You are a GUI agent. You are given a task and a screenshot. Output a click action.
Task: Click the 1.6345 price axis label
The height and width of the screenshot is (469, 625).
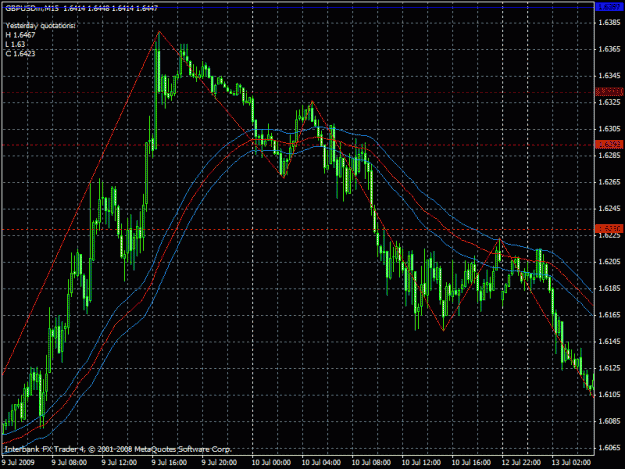[609, 76]
